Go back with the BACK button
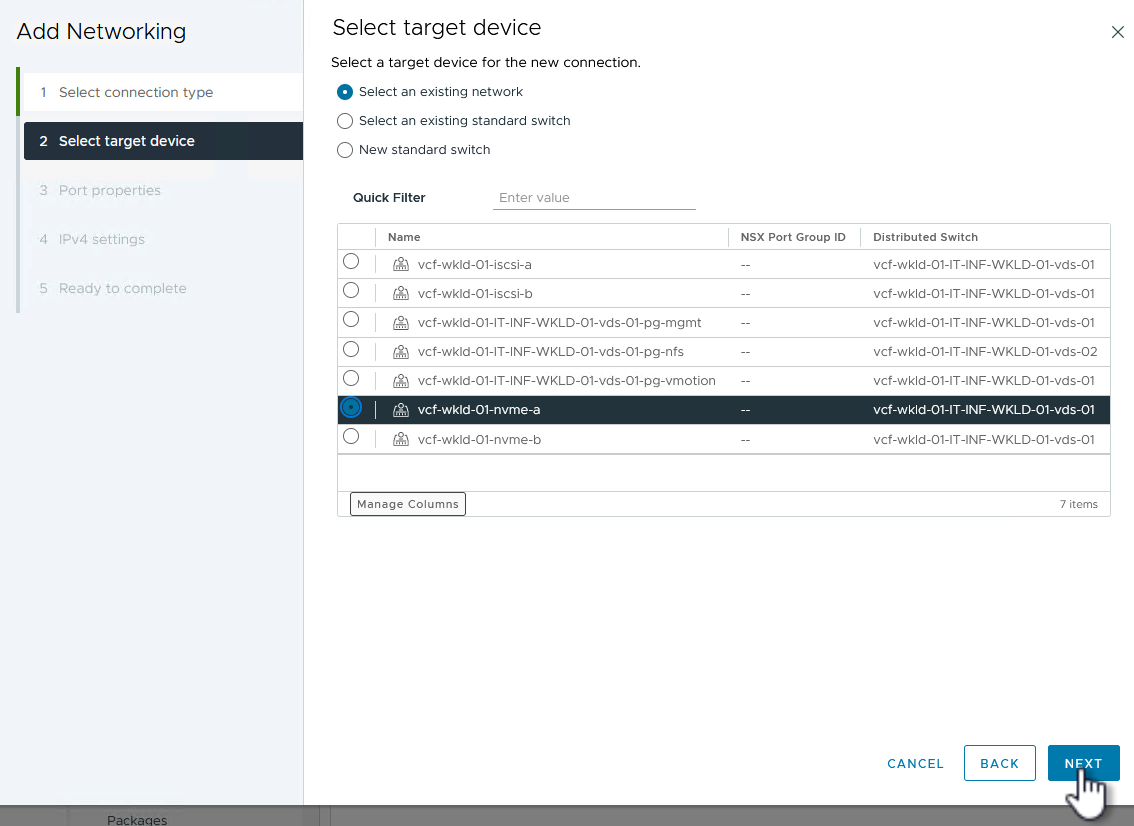Image resolution: width=1134 pixels, height=826 pixels. (999, 763)
